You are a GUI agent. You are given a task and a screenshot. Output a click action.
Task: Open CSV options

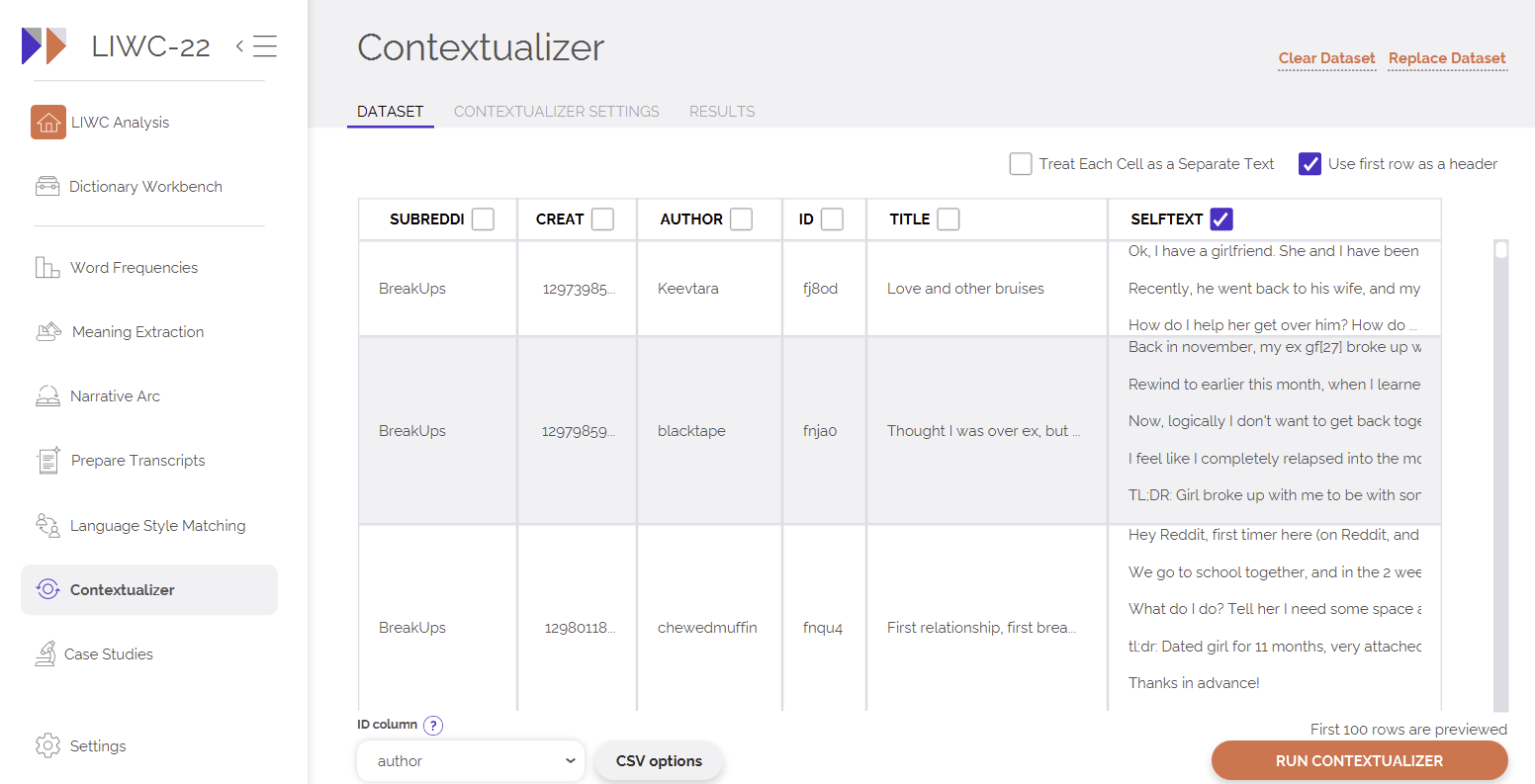(x=659, y=760)
